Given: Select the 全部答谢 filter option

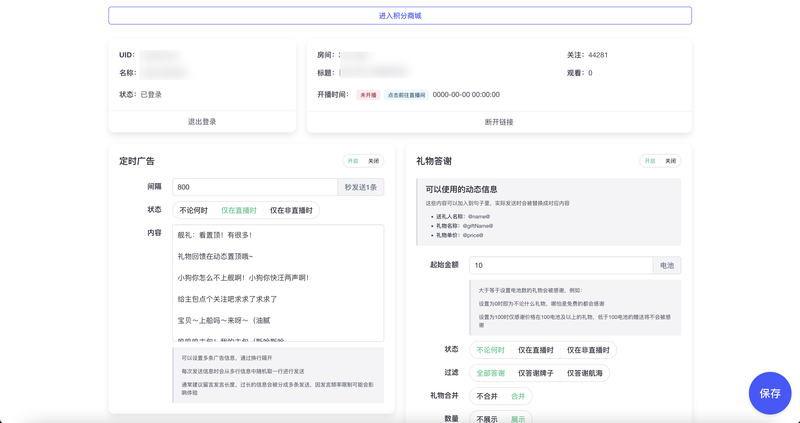Looking at the screenshot, I should tap(490, 374).
